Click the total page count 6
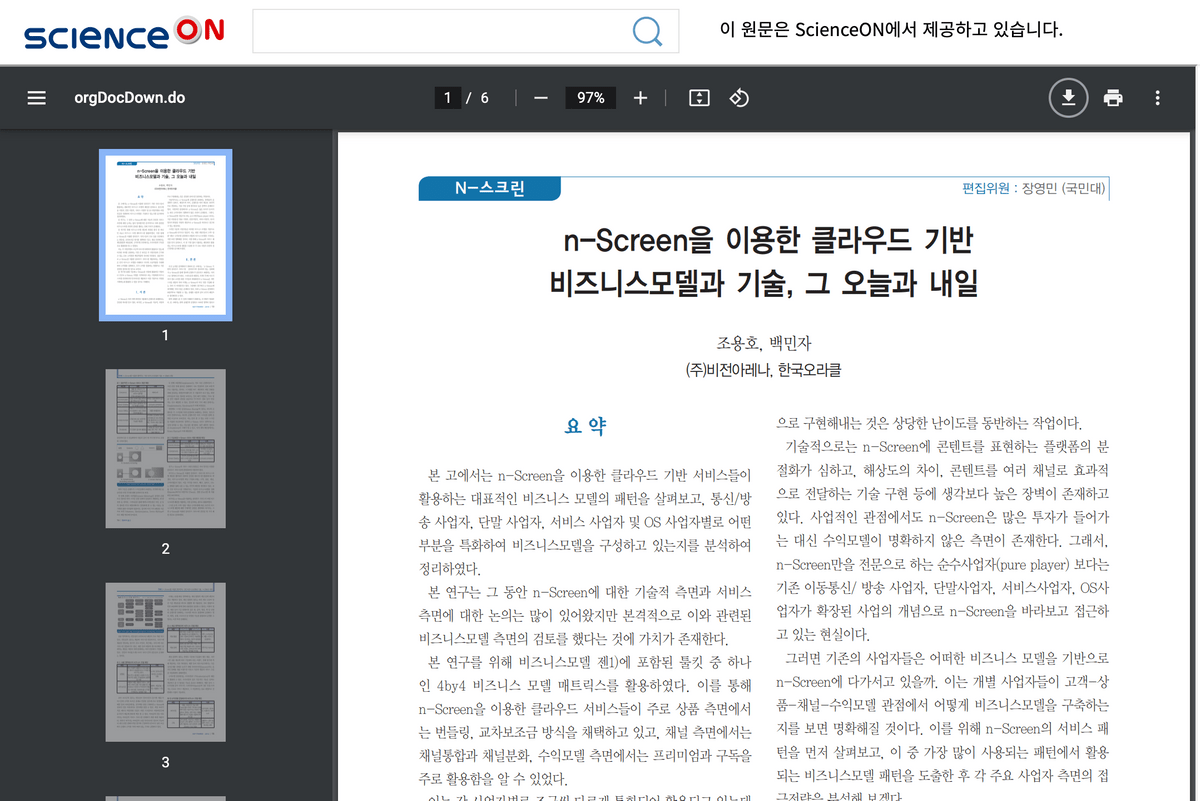The height and width of the screenshot is (801, 1200). 485,98
